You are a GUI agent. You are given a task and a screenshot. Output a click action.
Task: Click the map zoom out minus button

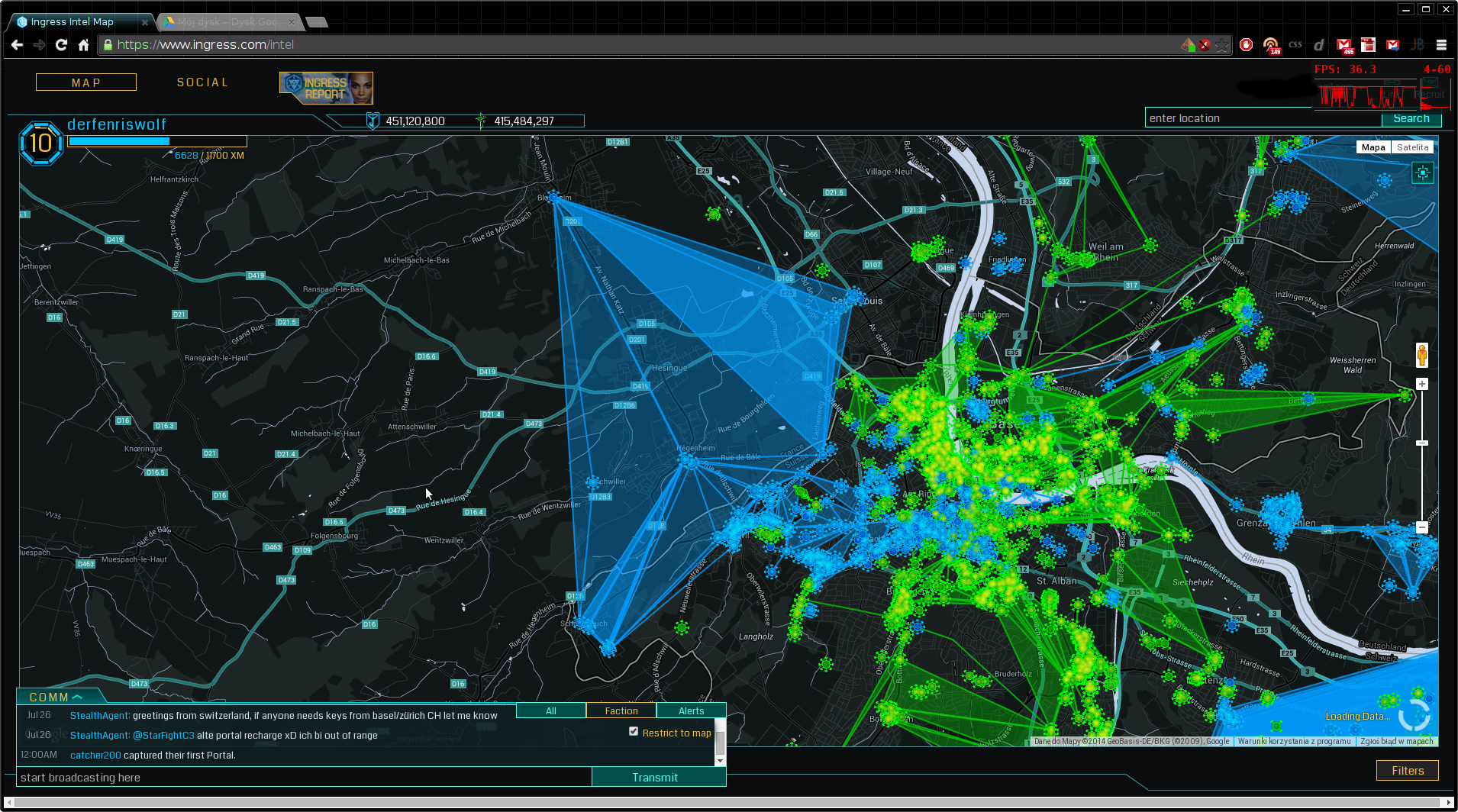coord(1421,527)
